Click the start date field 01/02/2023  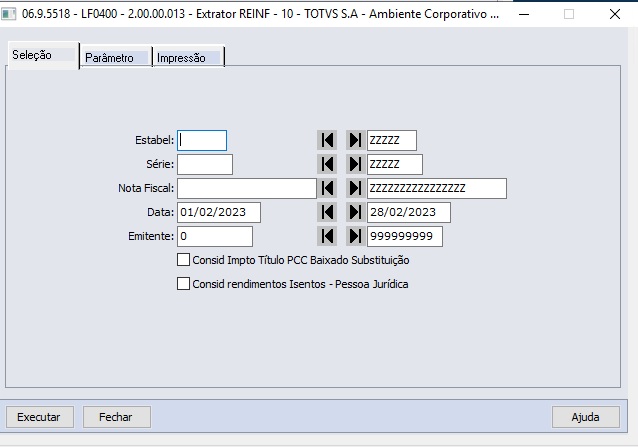point(219,212)
